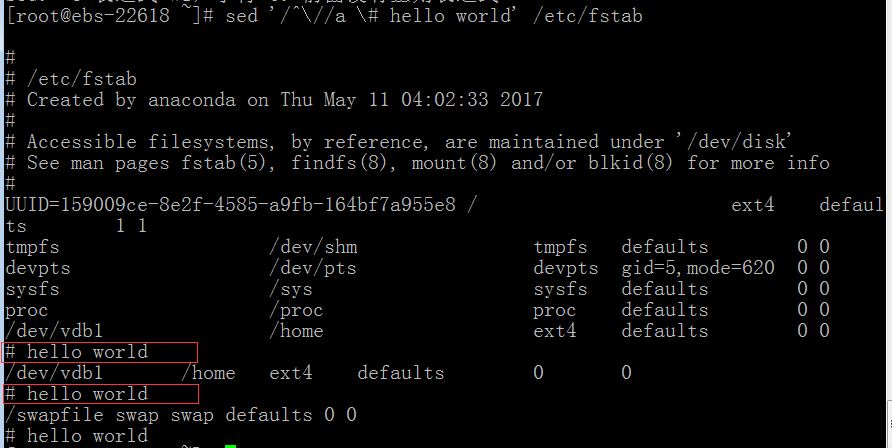Select the first red-boxed hello world line
The width and height of the screenshot is (892, 448).
point(100,352)
